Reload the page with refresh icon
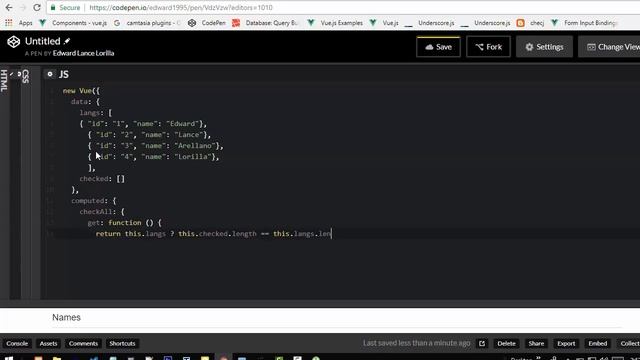The width and height of the screenshot is (640, 360). coord(37,7)
